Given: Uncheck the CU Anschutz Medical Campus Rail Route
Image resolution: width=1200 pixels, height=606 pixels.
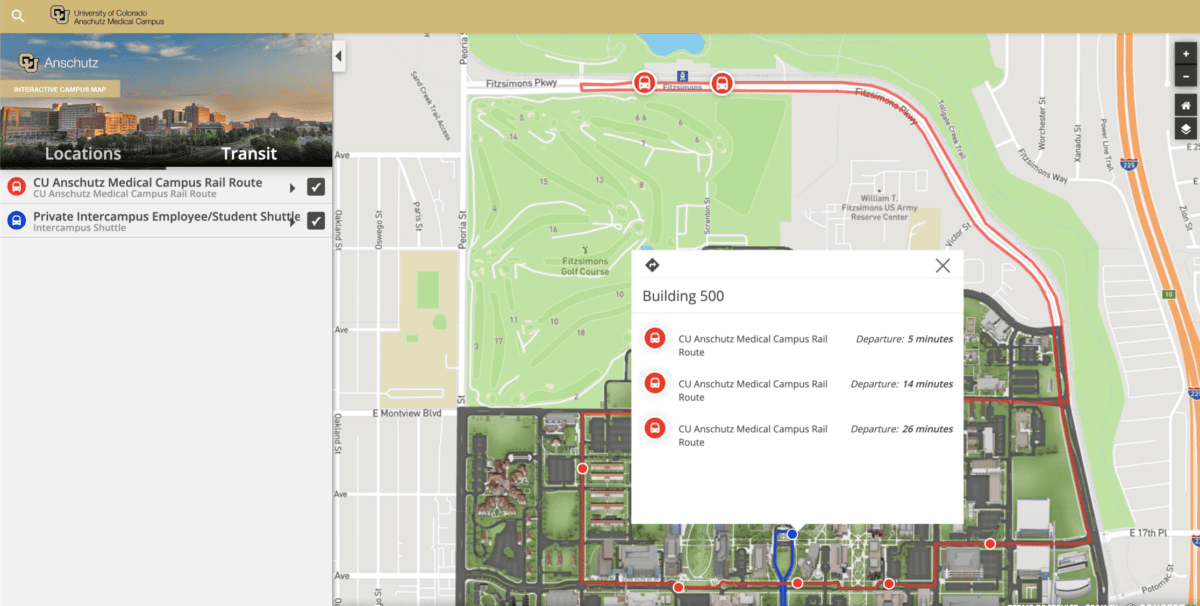Looking at the screenshot, I should [x=317, y=185].
